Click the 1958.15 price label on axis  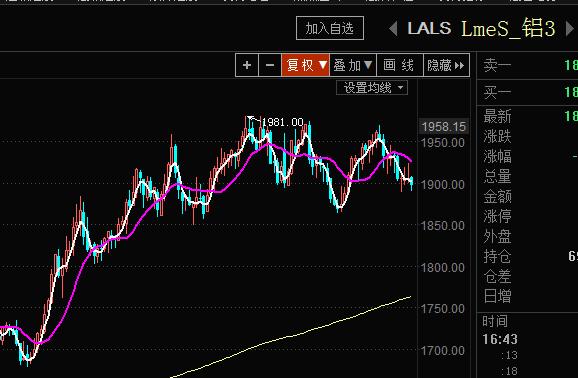tap(443, 126)
